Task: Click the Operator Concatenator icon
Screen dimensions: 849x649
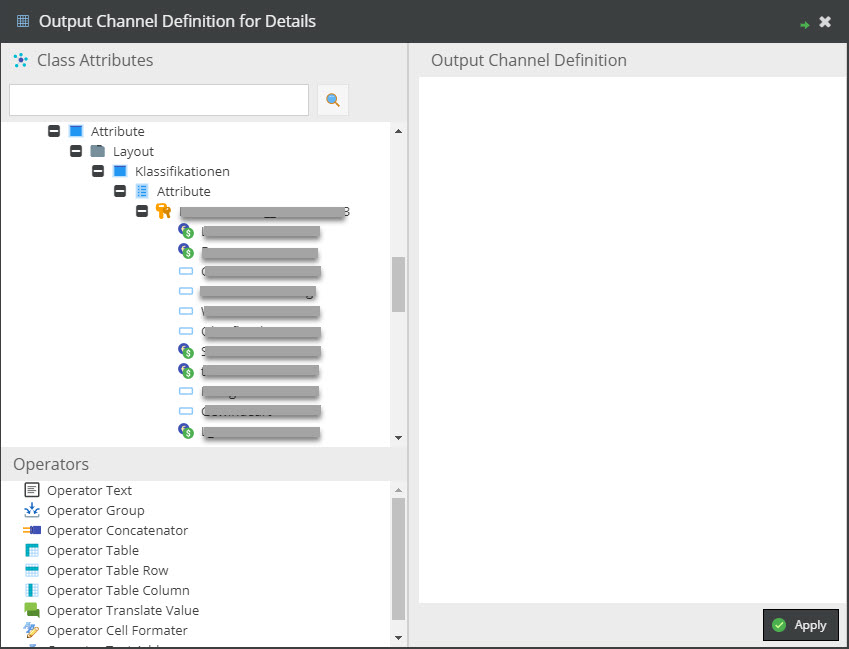Action: 32,530
